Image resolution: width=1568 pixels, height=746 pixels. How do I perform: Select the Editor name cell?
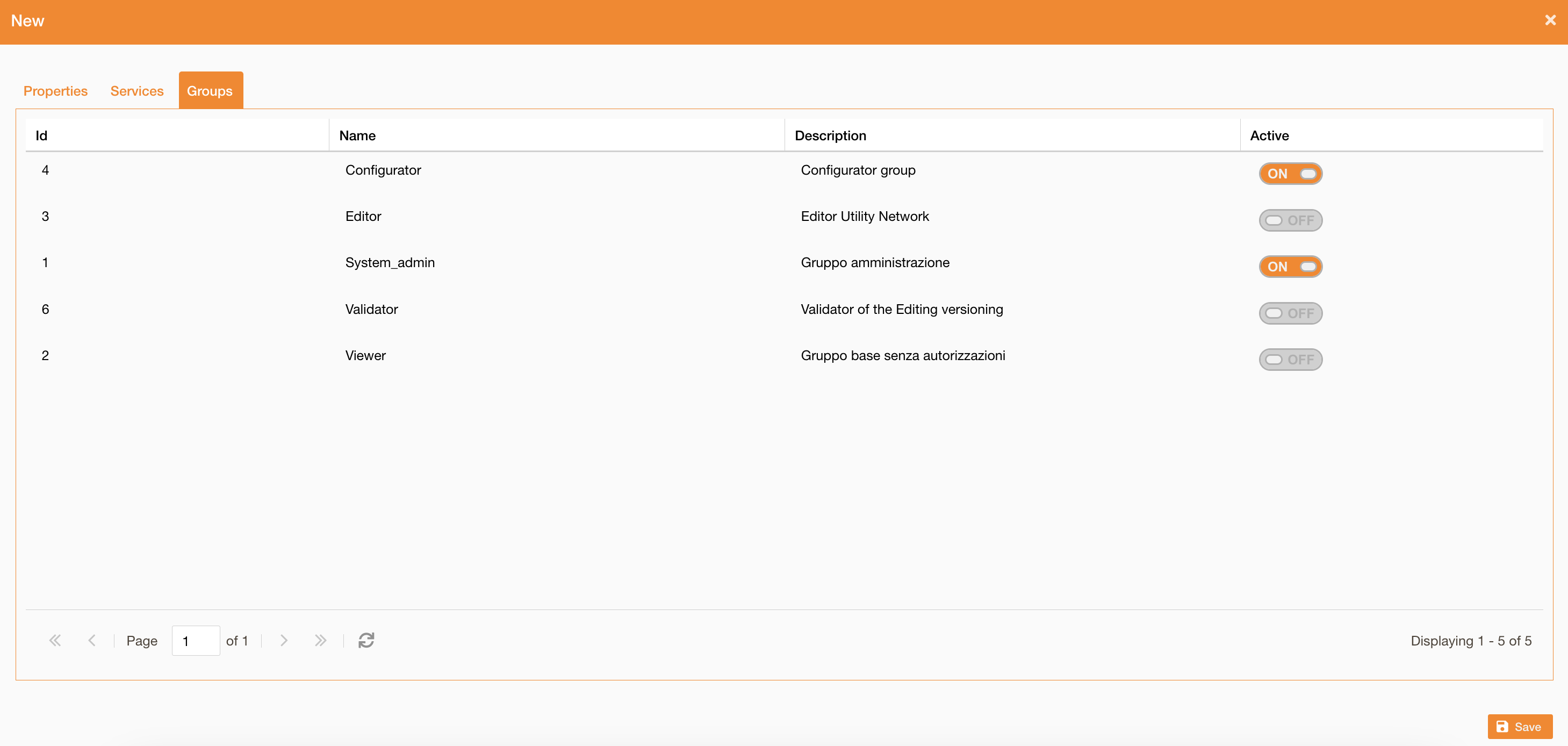[x=556, y=216]
